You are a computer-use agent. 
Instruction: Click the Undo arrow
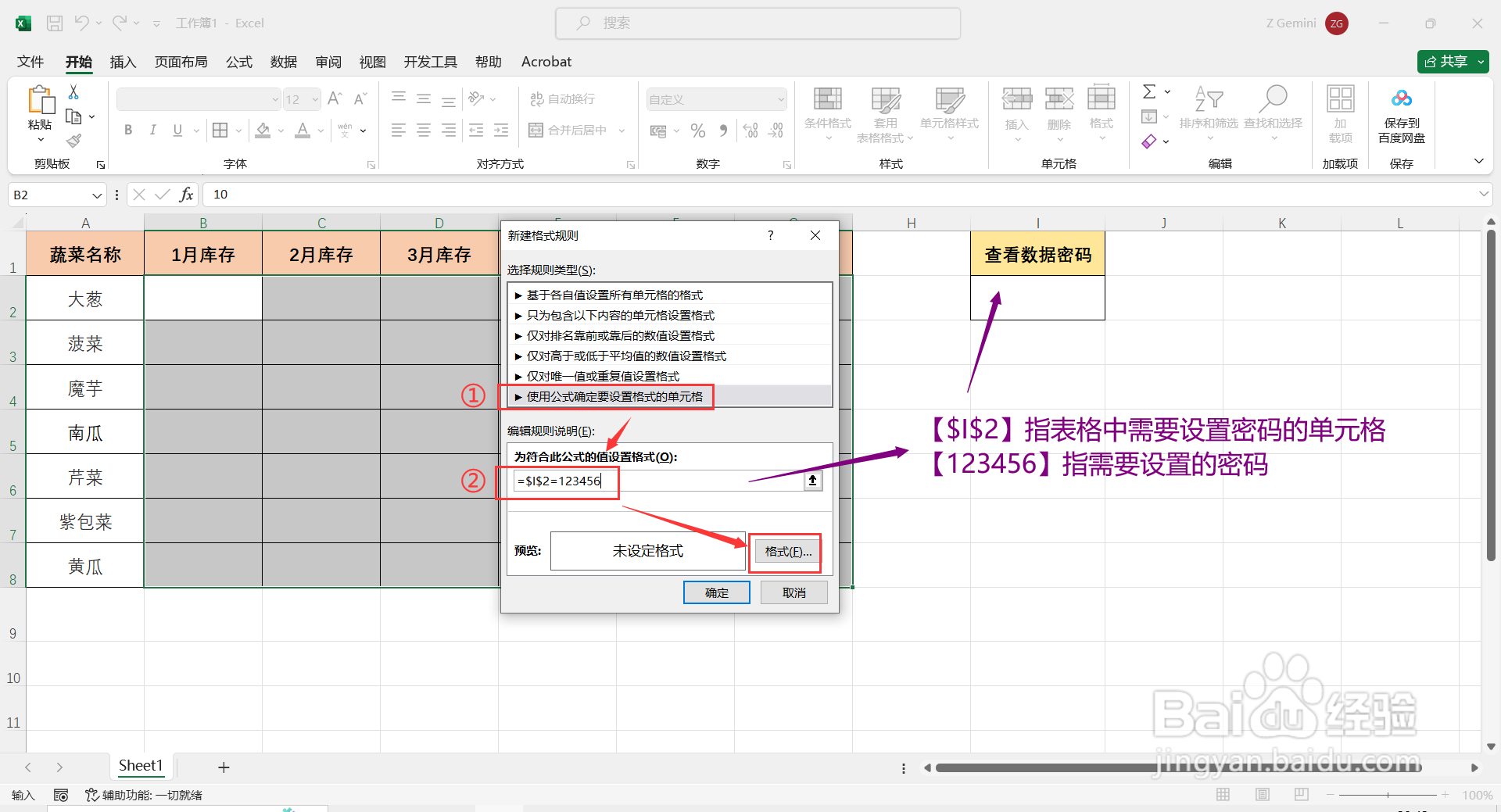click(82, 23)
